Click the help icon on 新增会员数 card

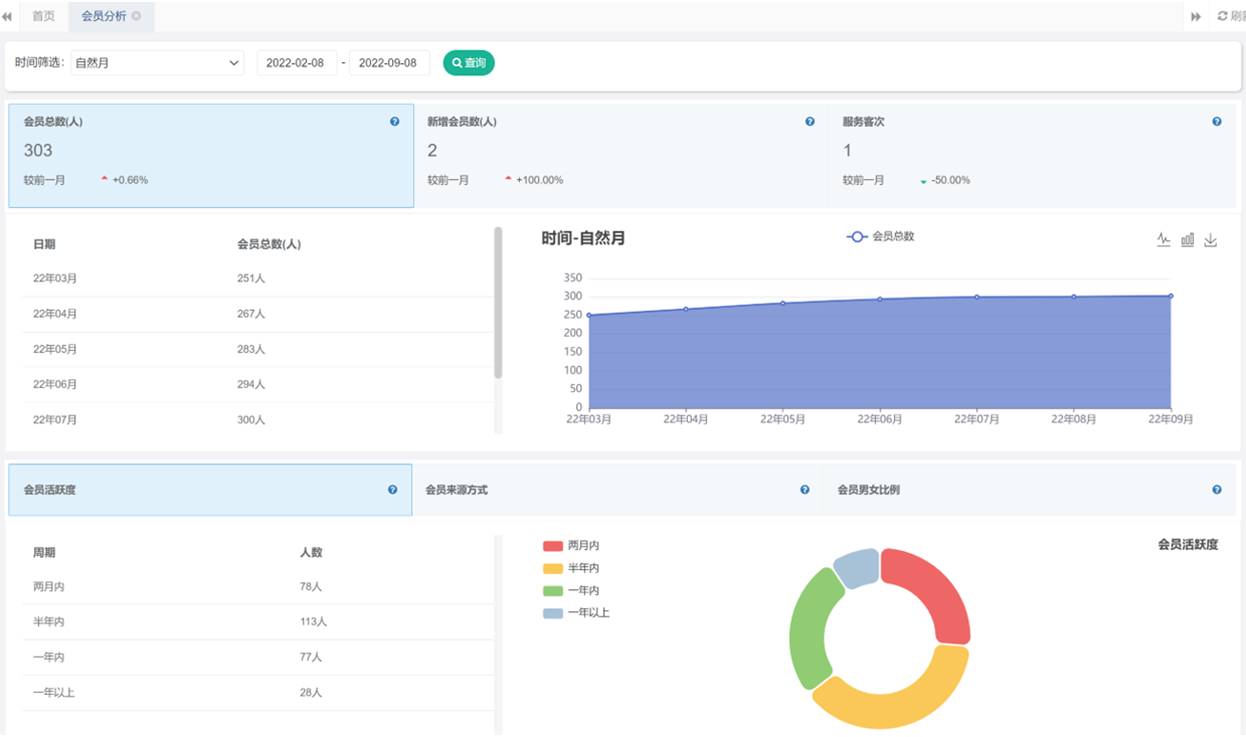810,122
